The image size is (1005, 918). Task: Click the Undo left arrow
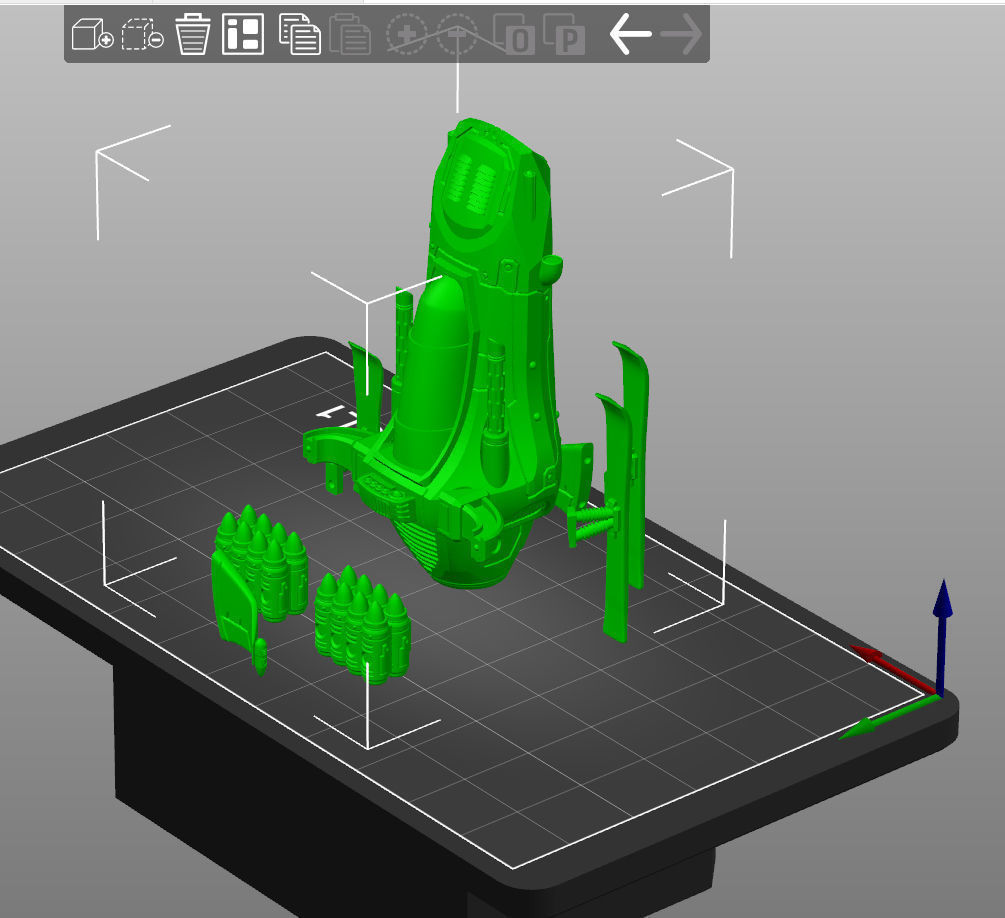(x=630, y=34)
